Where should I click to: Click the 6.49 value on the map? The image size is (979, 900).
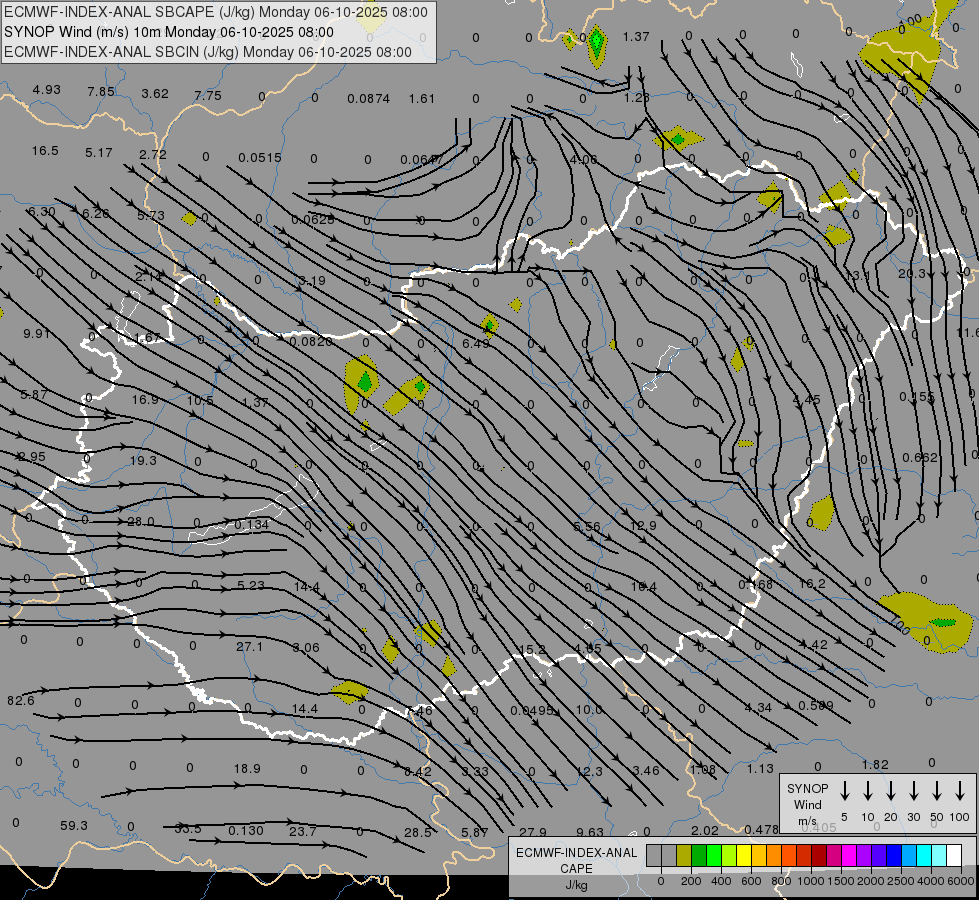pos(476,344)
